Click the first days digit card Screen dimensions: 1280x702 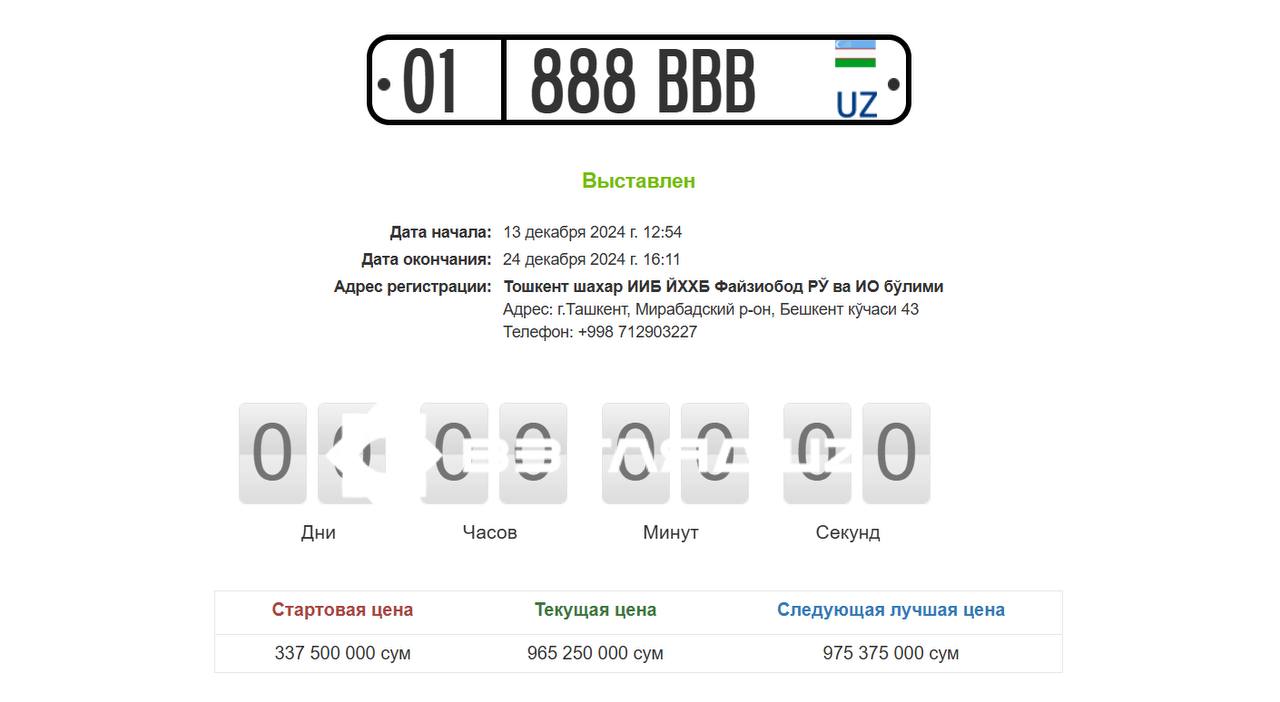click(272, 453)
